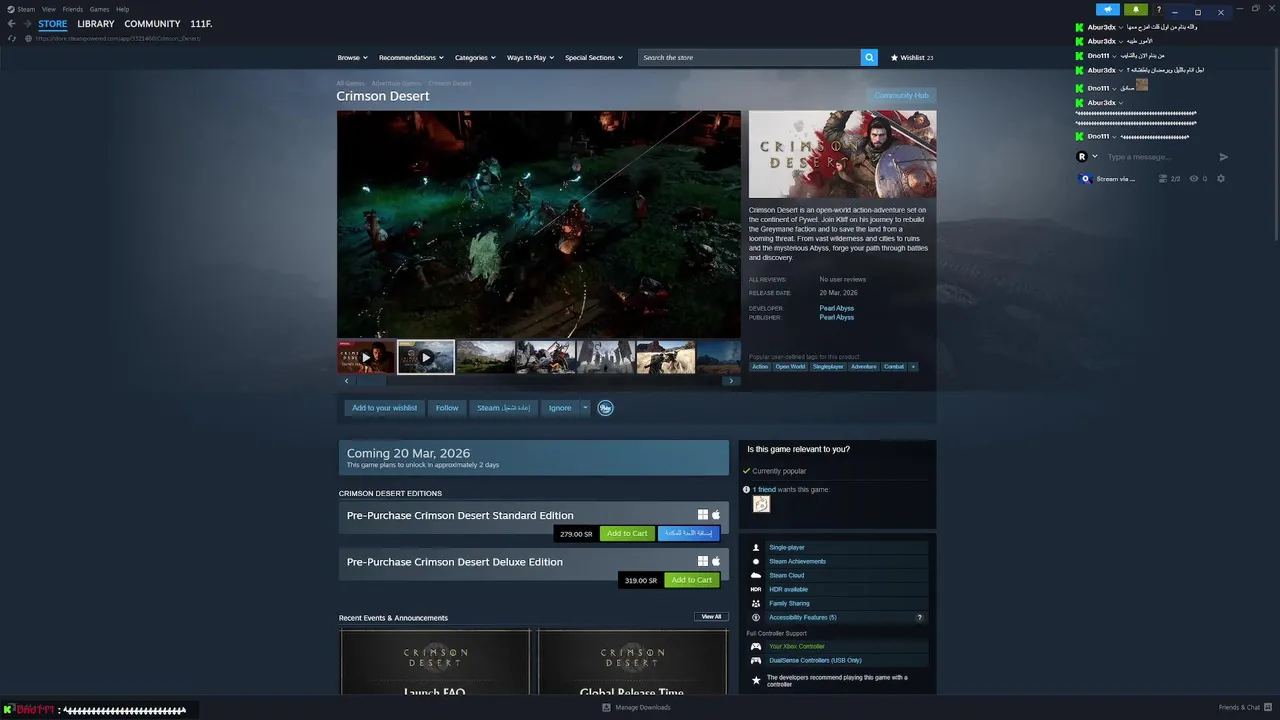Open the Friends menu
The width and height of the screenshot is (1280, 720).
point(73,9)
